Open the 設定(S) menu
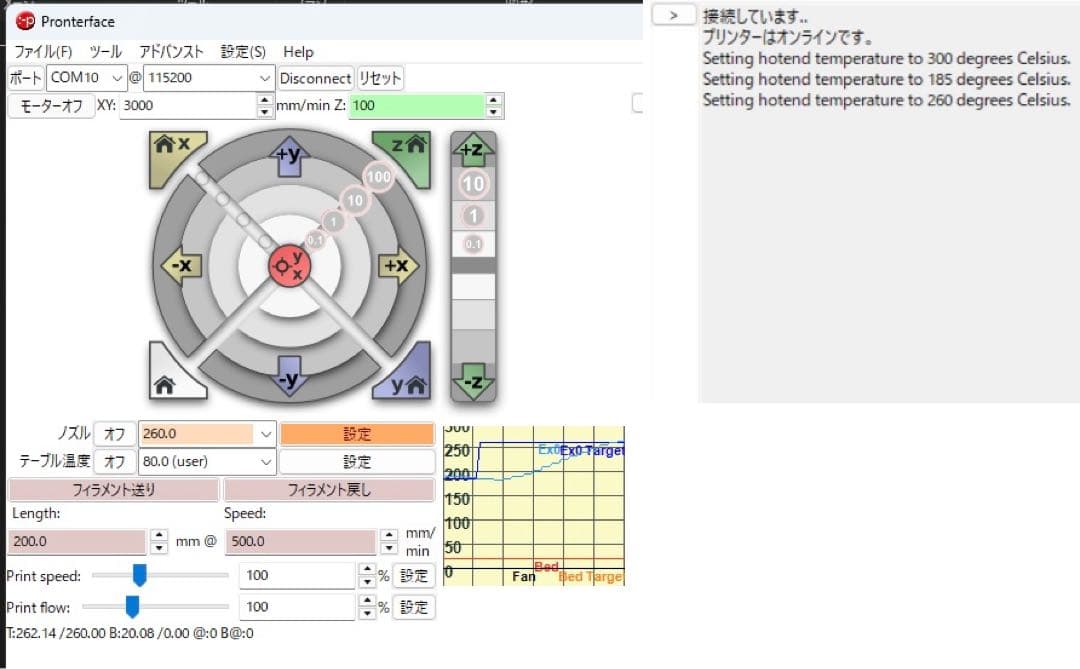The width and height of the screenshot is (1080, 669). tap(243, 52)
